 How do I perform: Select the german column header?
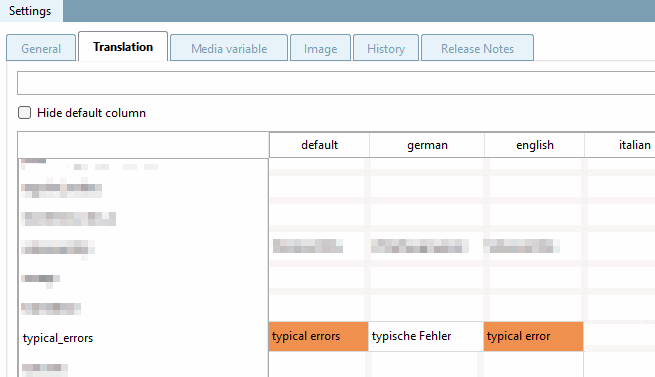click(x=427, y=145)
